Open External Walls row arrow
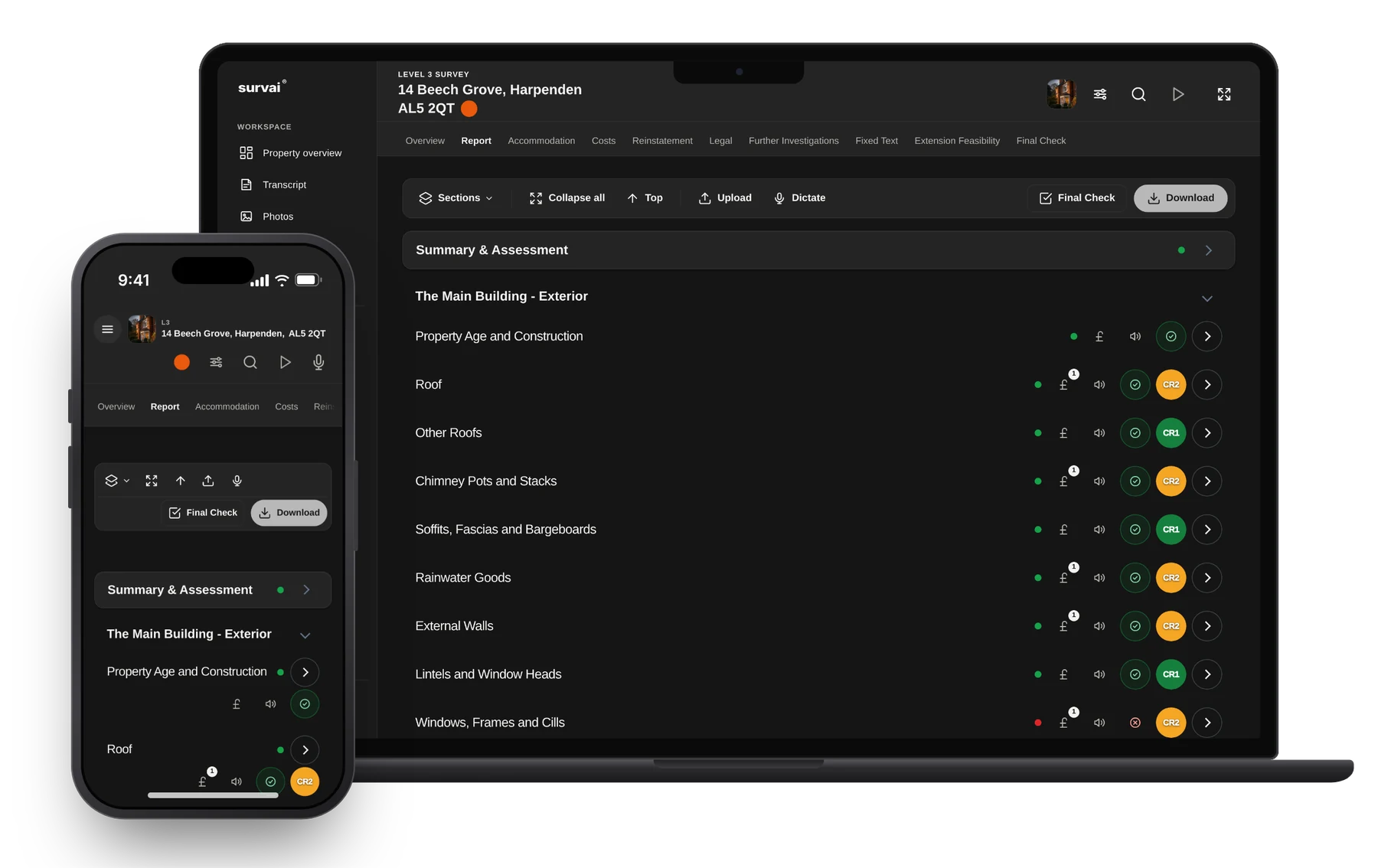Screen dimensions: 1378x868 1207,626
